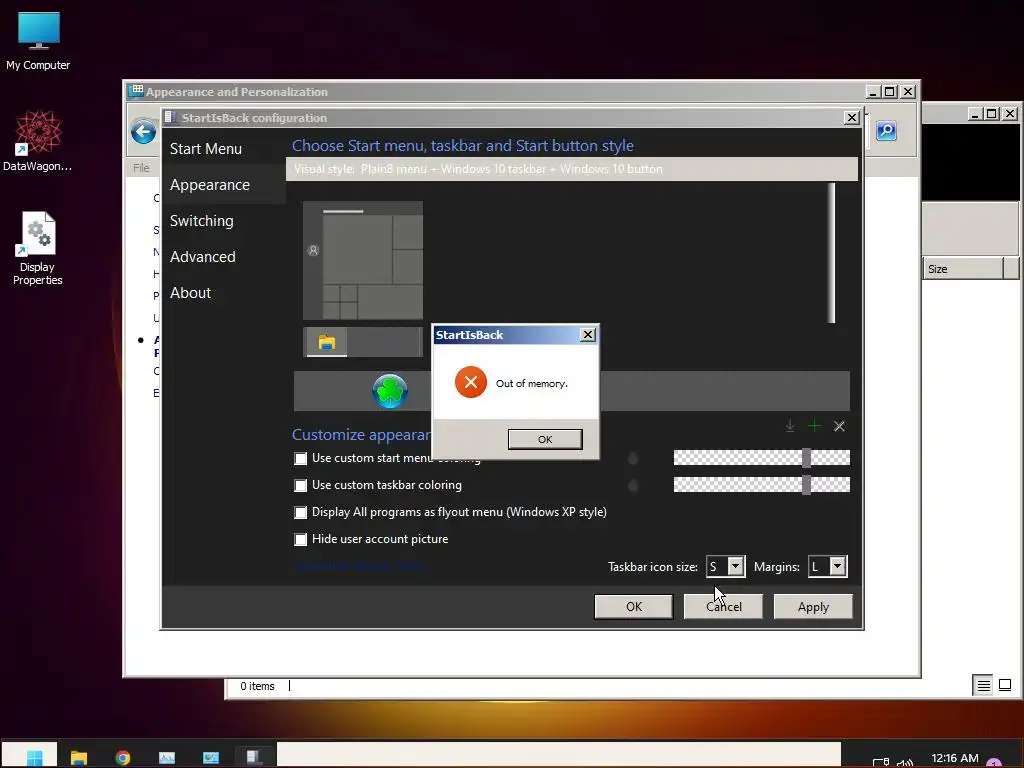This screenshot has width=1024, height=768.
Task: Switch to large icons view in the back window
Action: [1006, 685]
